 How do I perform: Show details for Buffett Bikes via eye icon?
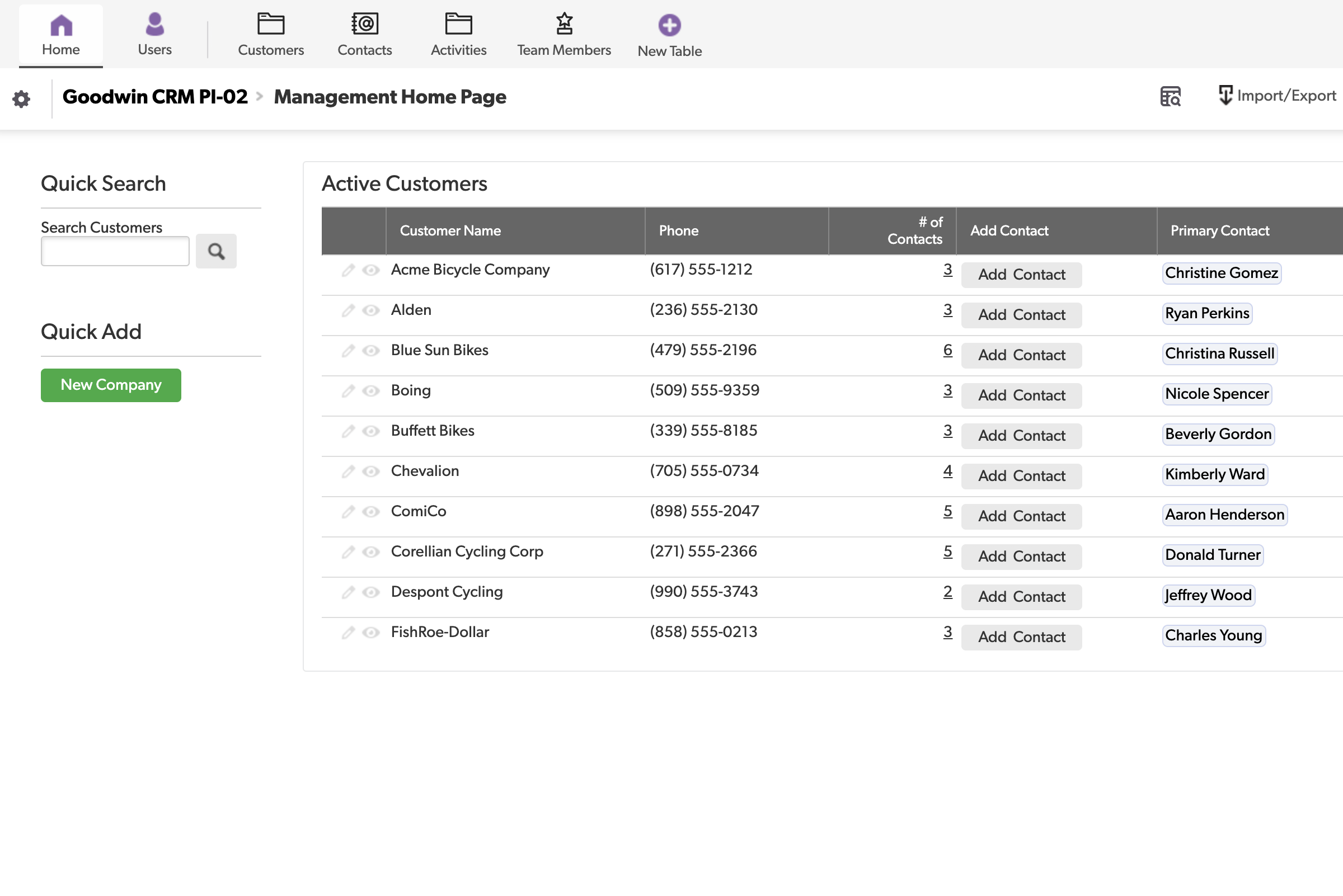[x=370, y=432]
